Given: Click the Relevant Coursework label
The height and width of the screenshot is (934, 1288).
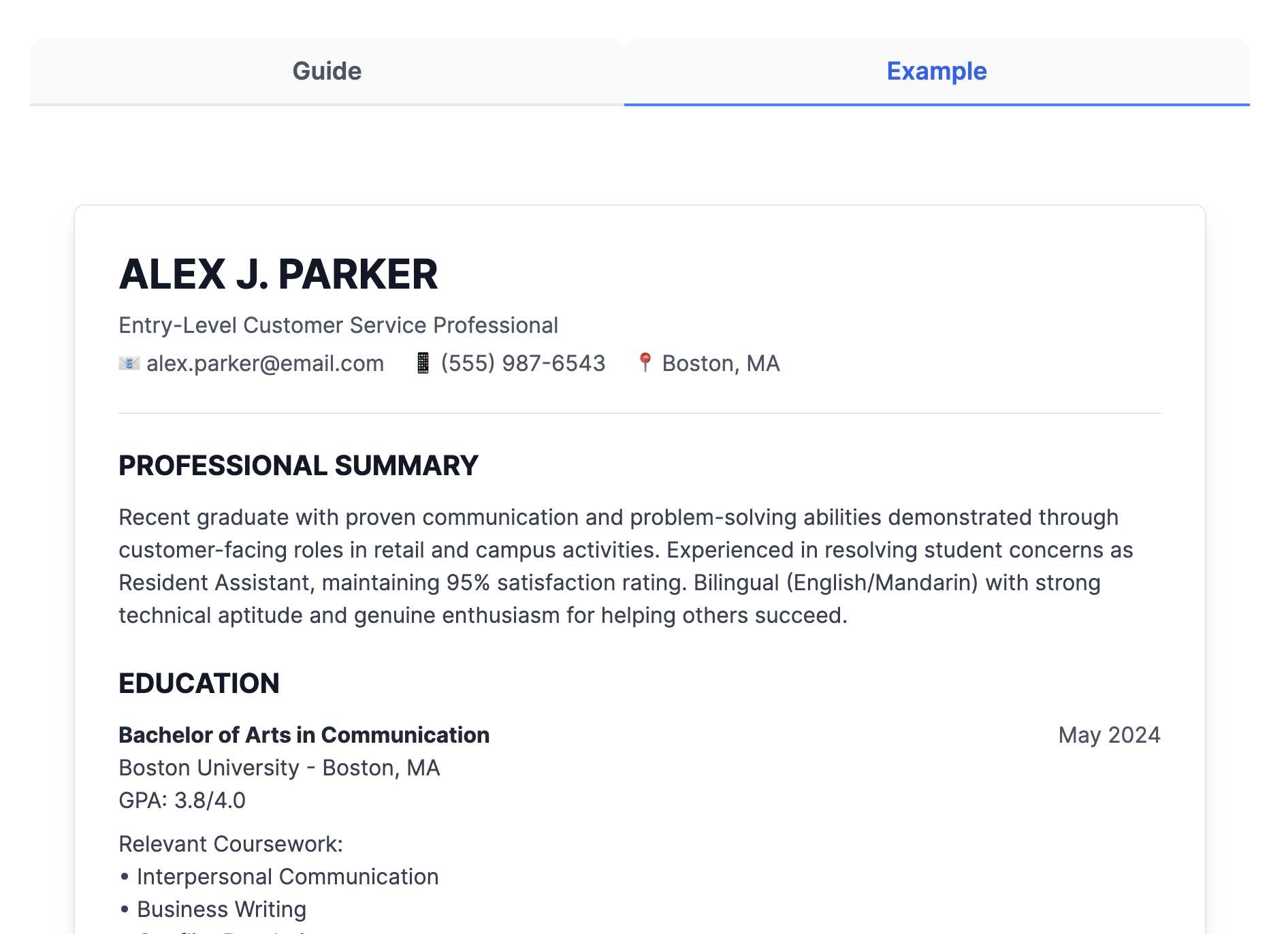Looking at the screenshot, I should click(231, 844).
